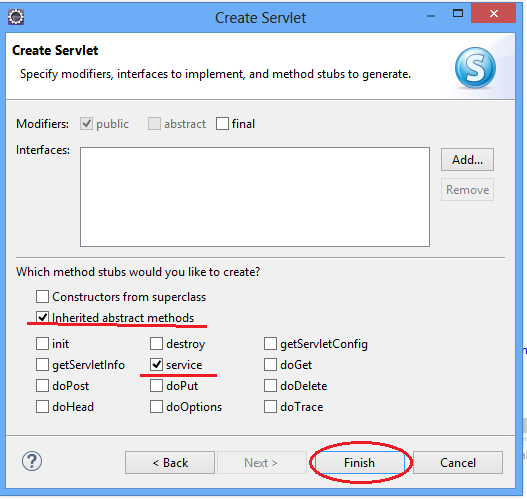Open the Add... interfaces dialog

coord(467,160)
